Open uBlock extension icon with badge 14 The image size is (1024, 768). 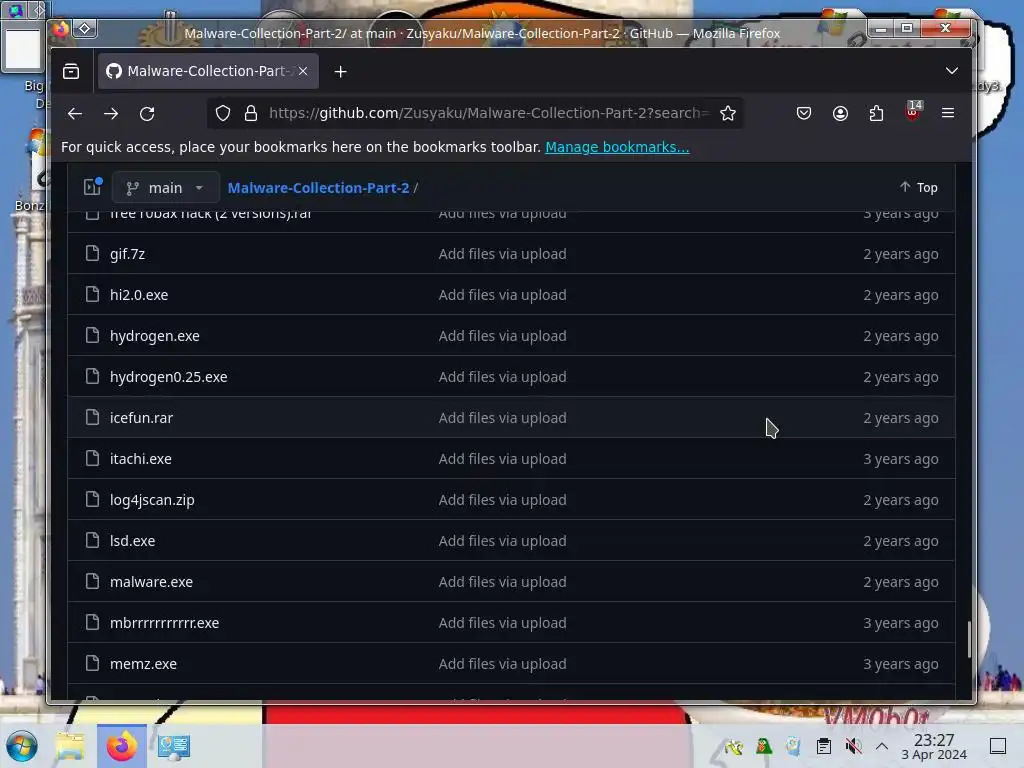(x=913, y=112)
